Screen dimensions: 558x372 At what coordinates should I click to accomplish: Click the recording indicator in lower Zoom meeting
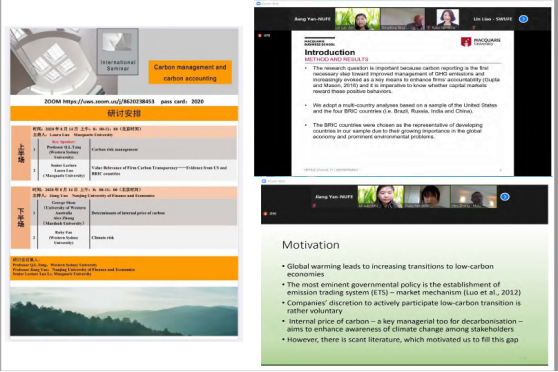click(271, 214)
